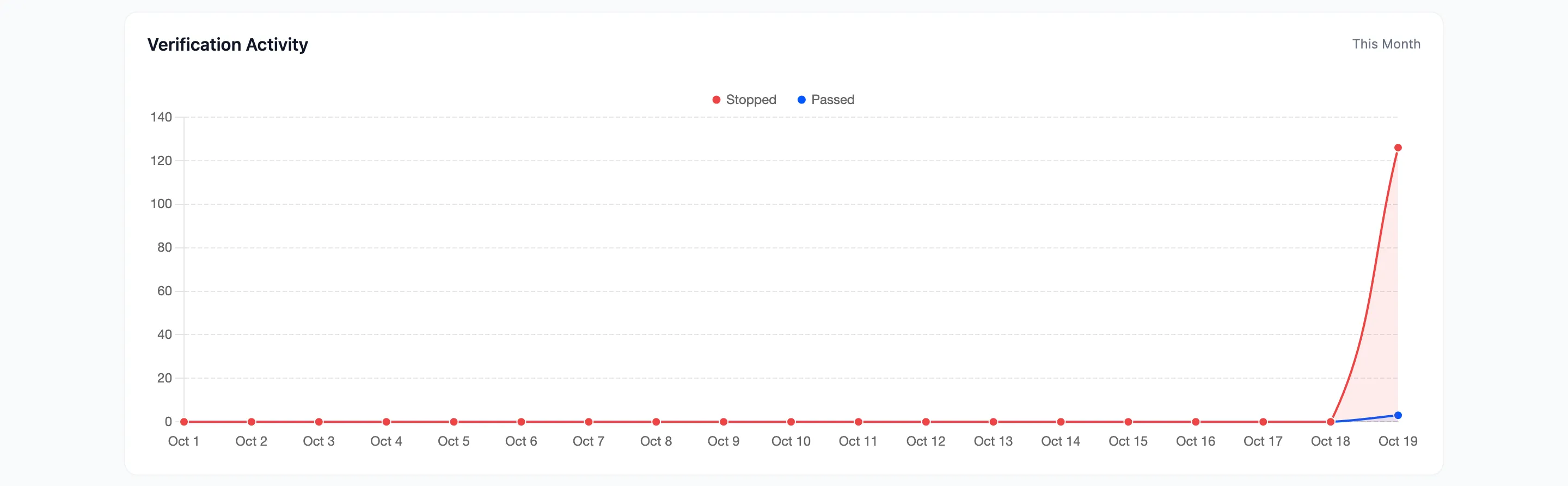Viewport: 1568px width, 486px height.
Task: Click the 140 y-axis label
Action: [x=161, y=117]
